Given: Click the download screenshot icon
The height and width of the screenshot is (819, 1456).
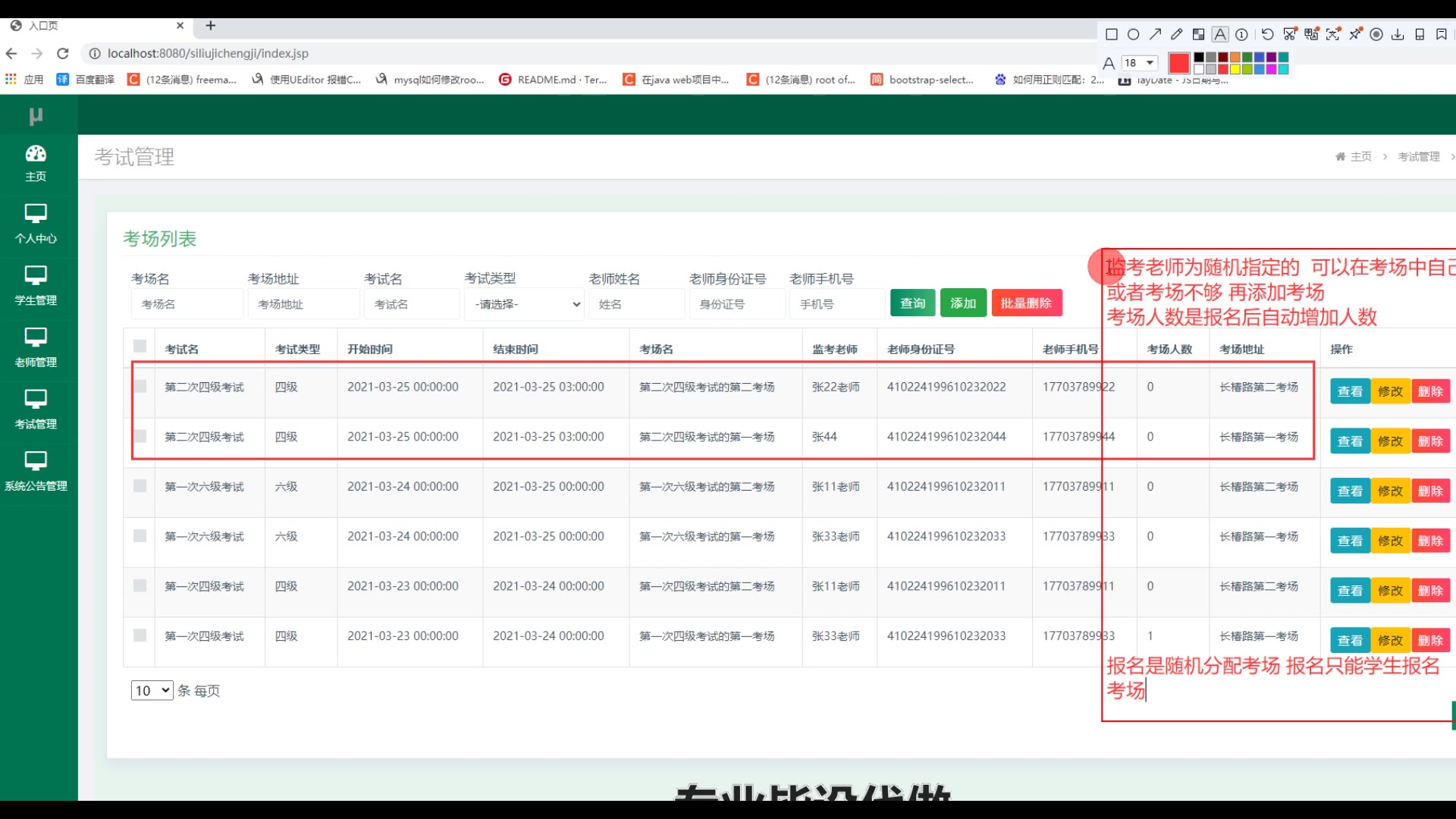Looking at the screenshot, I should [1398, 34].
